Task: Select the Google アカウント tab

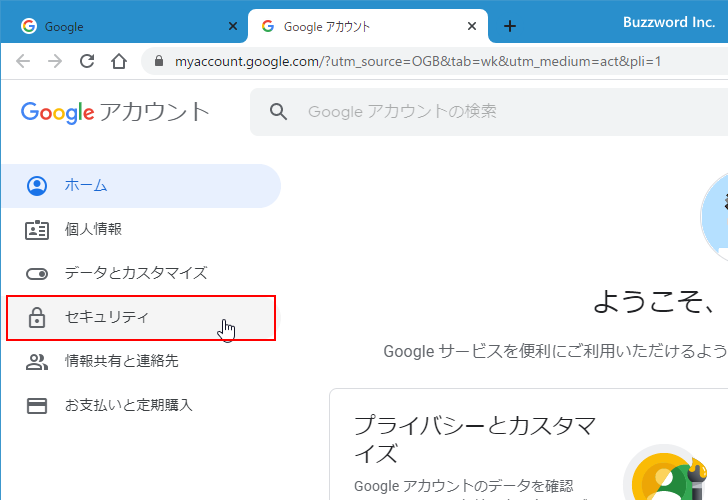Action: tap(368, 26)
